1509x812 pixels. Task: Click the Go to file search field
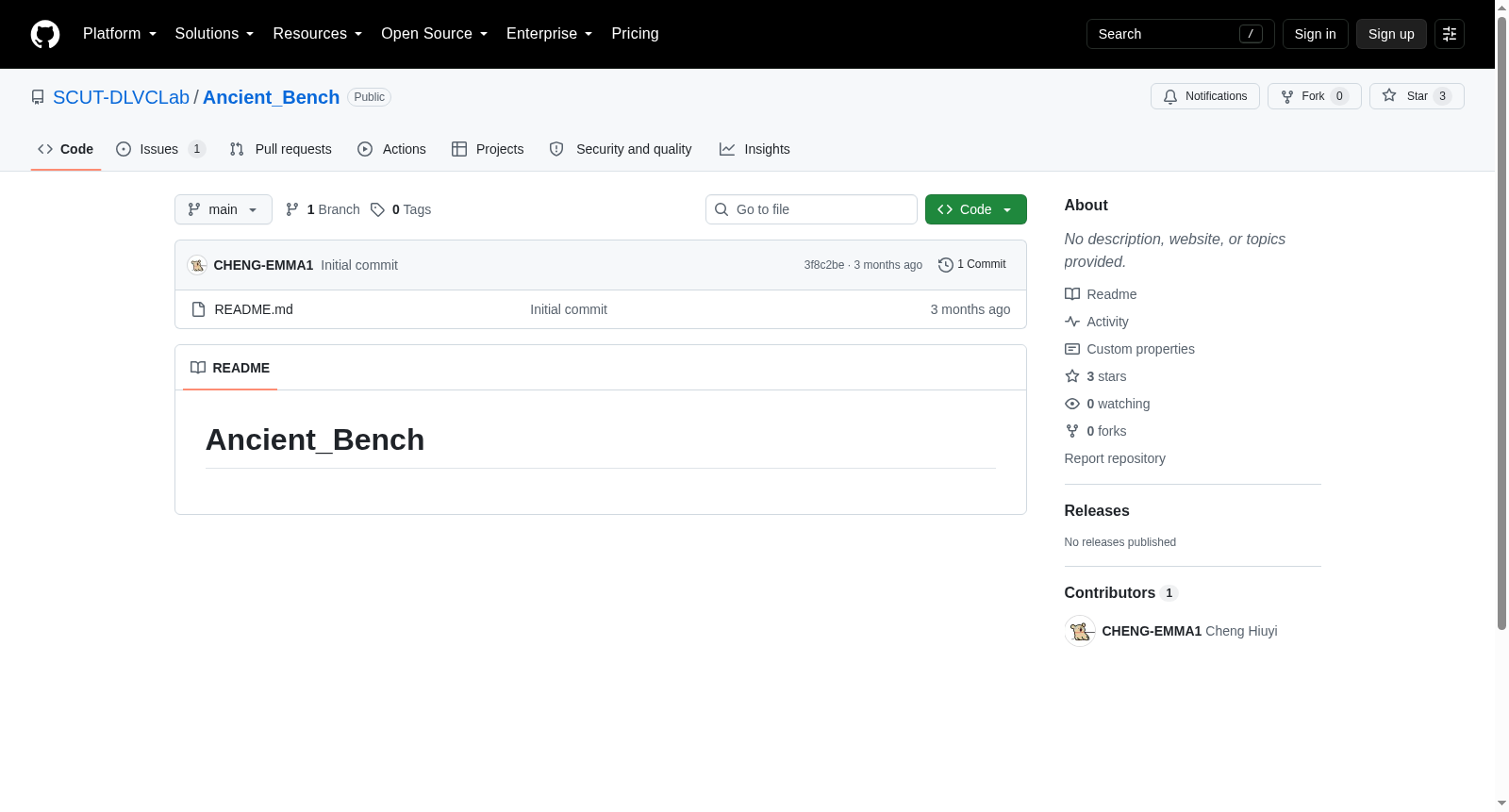[811, 209]
